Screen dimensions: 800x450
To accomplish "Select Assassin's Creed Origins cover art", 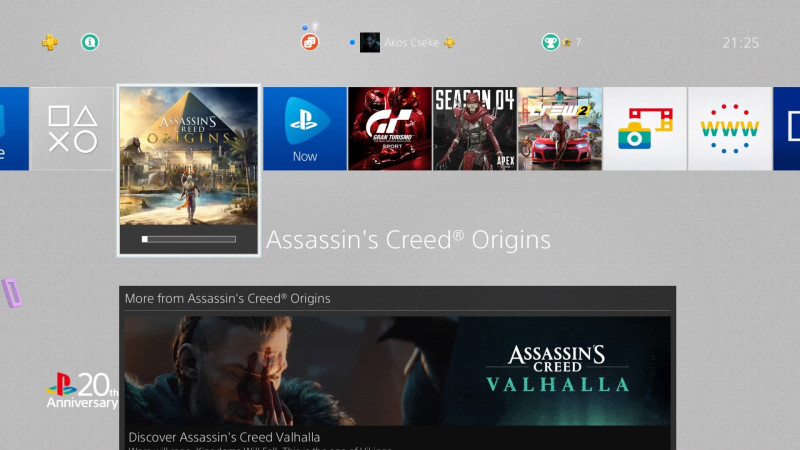I will pyautogui.click(x=189, y=156).
